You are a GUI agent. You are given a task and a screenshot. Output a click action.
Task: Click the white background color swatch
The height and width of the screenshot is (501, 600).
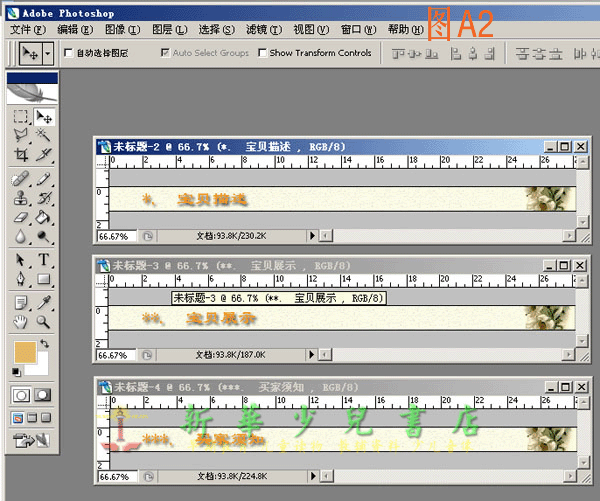coord(41,367)
